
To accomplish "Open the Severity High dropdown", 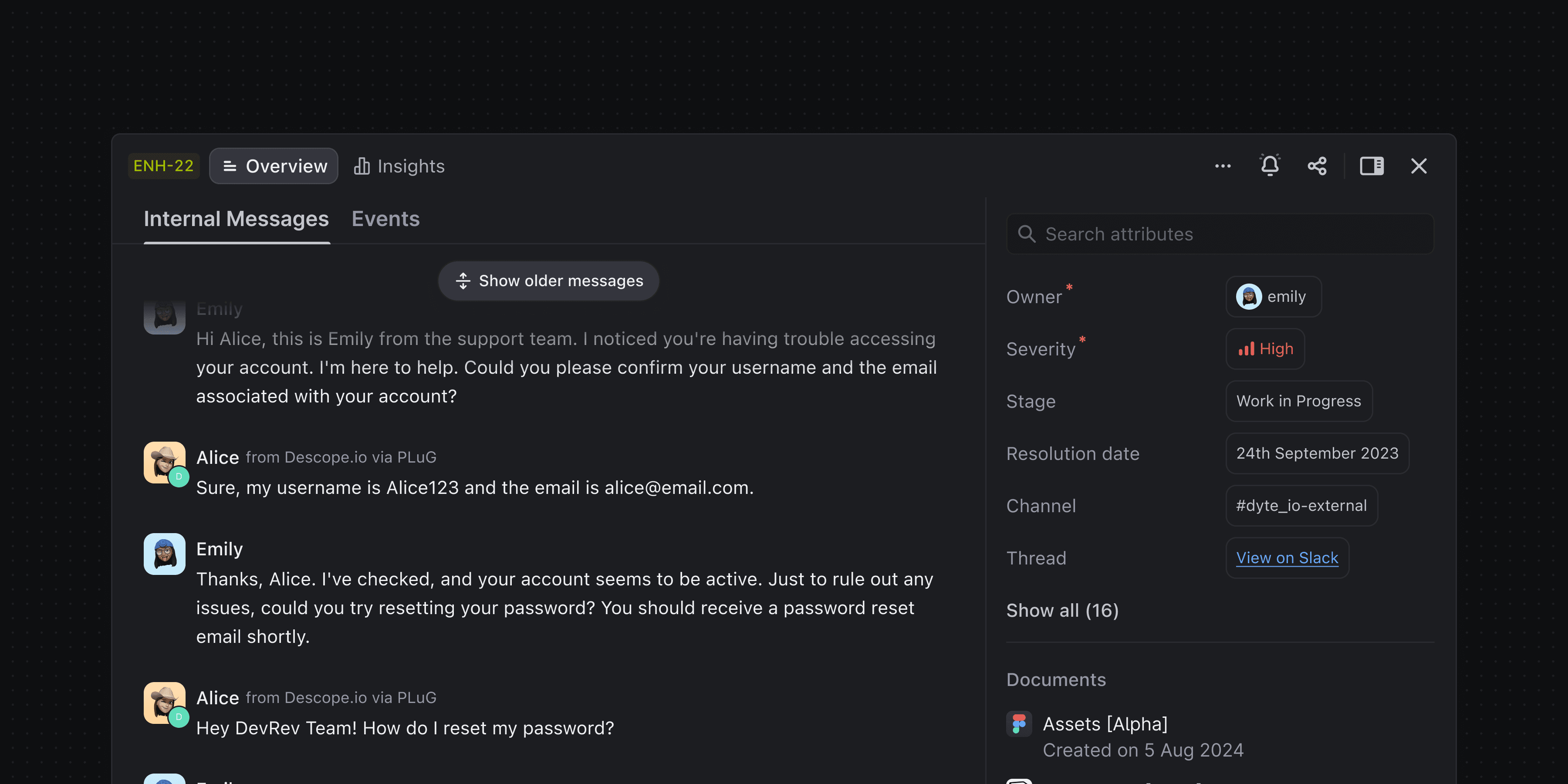I will click(1265, 349).
